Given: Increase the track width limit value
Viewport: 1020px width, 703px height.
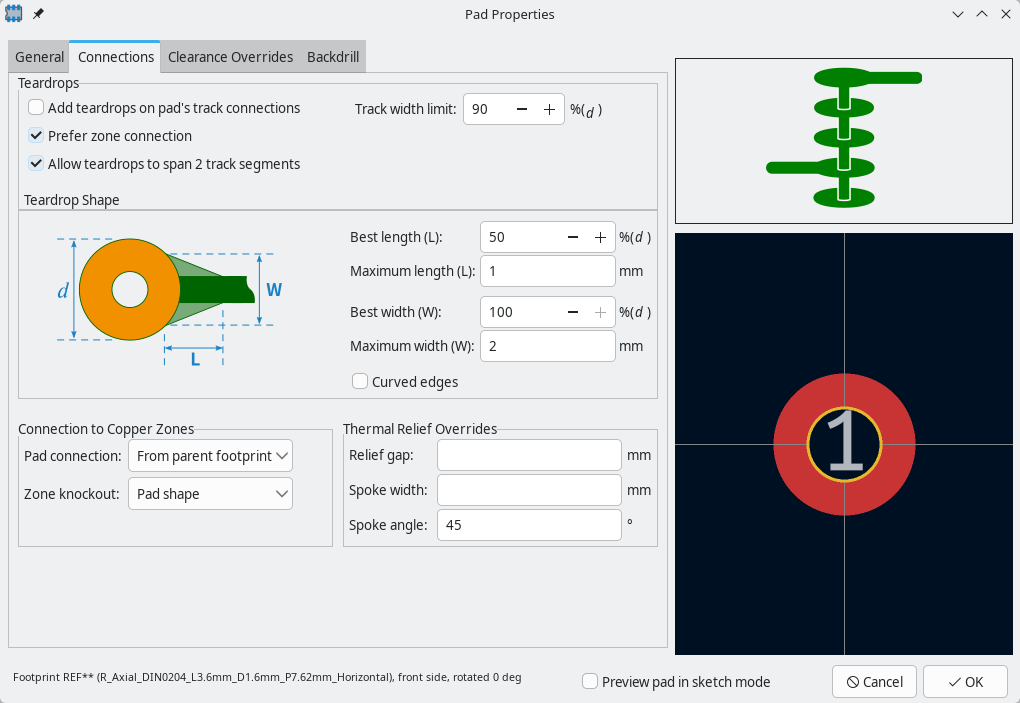Looking at the screenshot, I should pyautogui.click(x=549, y=109).
